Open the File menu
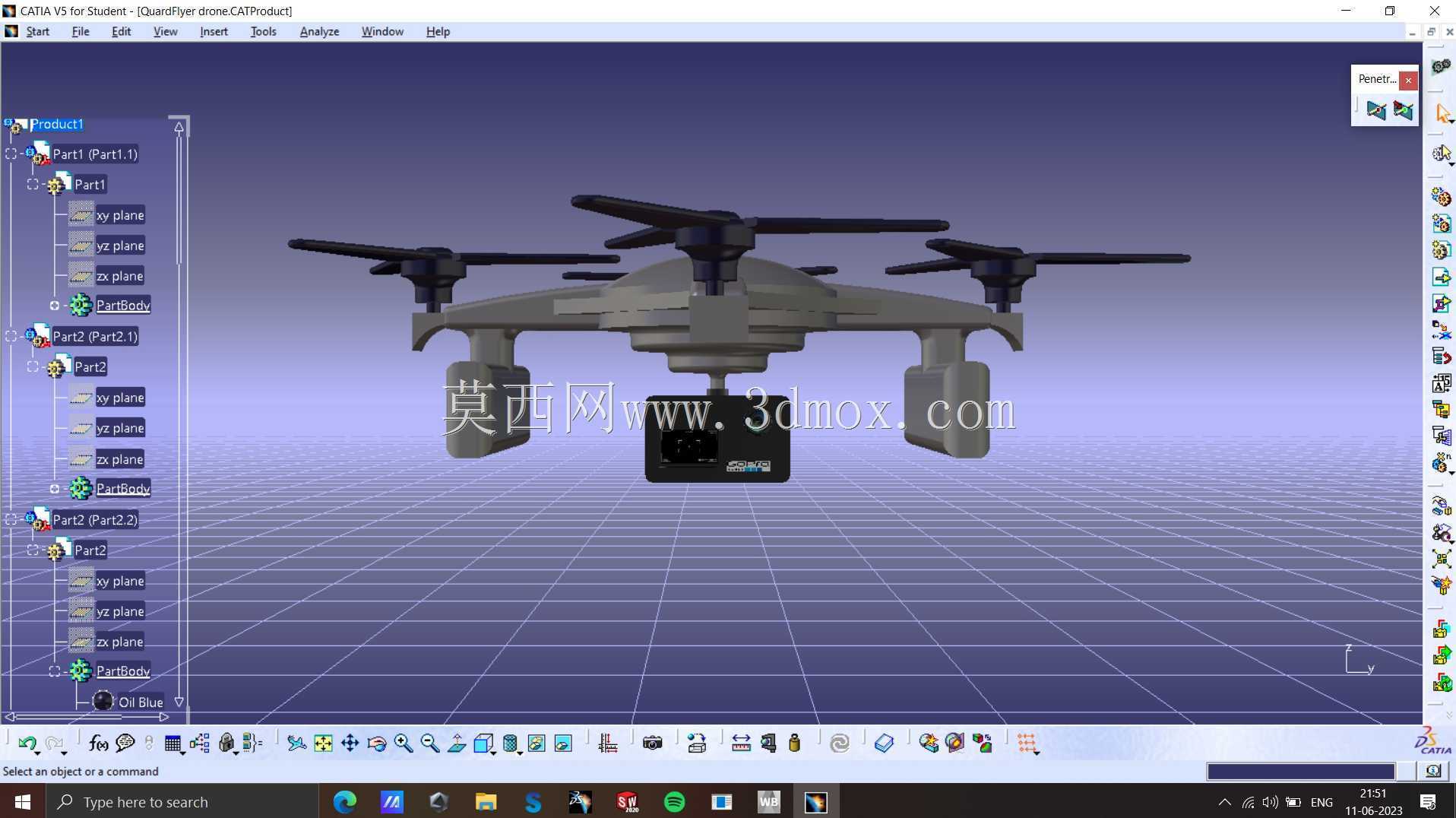The image size is (1456, 818). click(81, 31)
